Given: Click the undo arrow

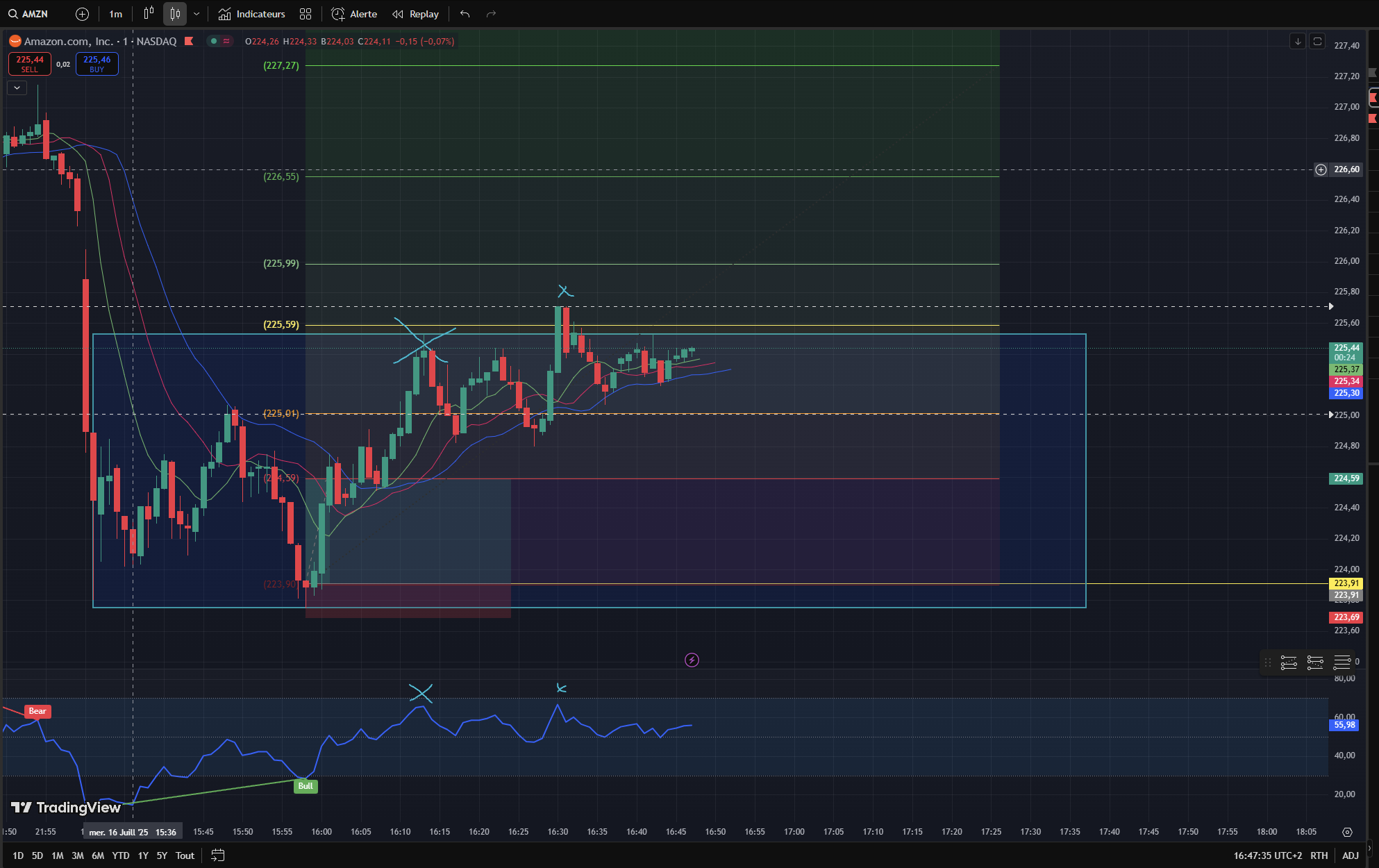Looking at the screenshot, I should point(465,14).
